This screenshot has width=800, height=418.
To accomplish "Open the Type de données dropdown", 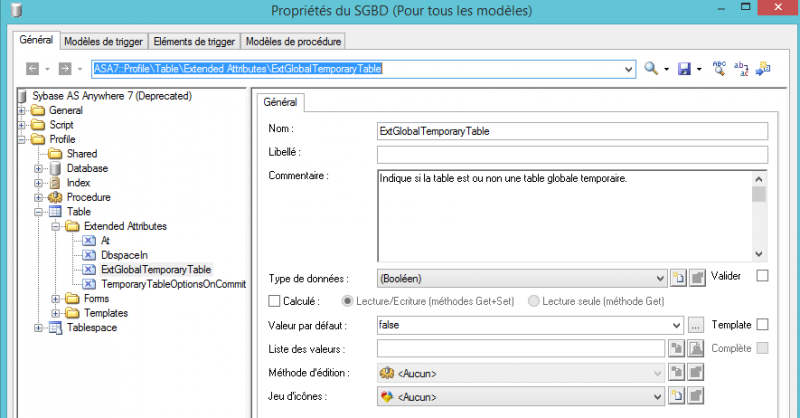I will point(660,279).
